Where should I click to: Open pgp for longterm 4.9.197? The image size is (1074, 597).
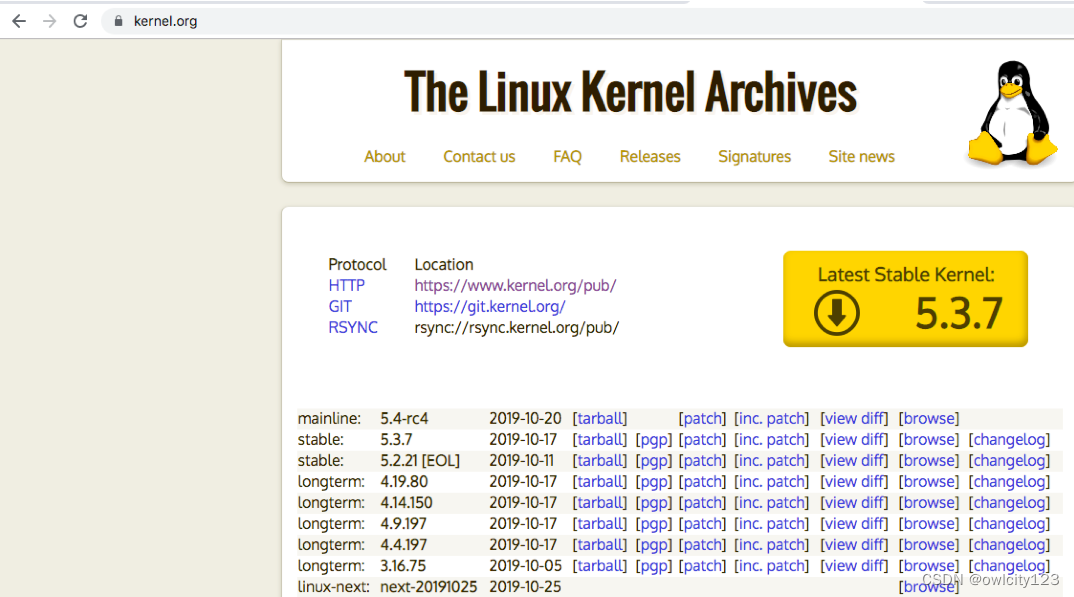(x=653, y=524)
